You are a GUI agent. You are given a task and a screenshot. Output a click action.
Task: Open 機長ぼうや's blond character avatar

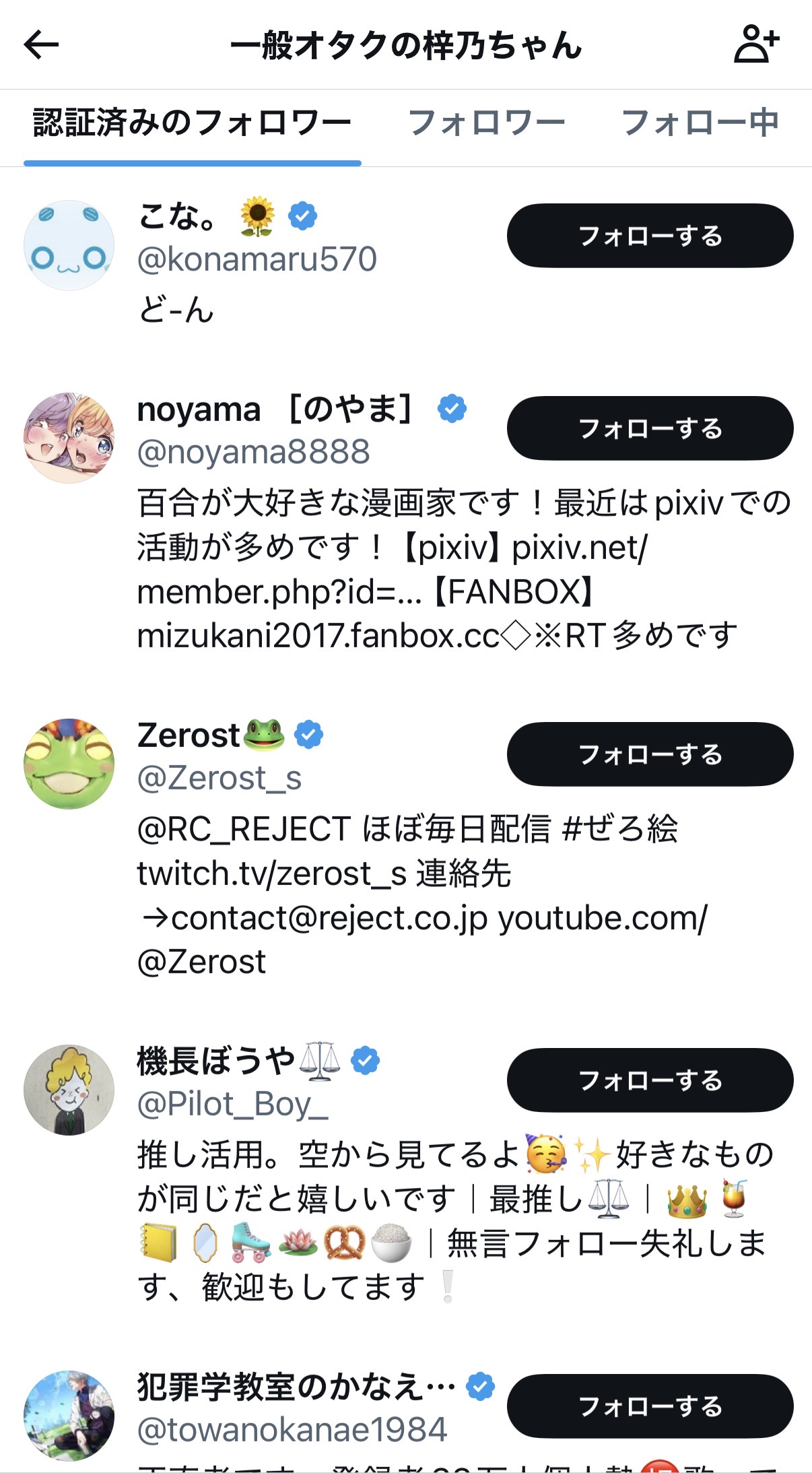pos(69,1090)
